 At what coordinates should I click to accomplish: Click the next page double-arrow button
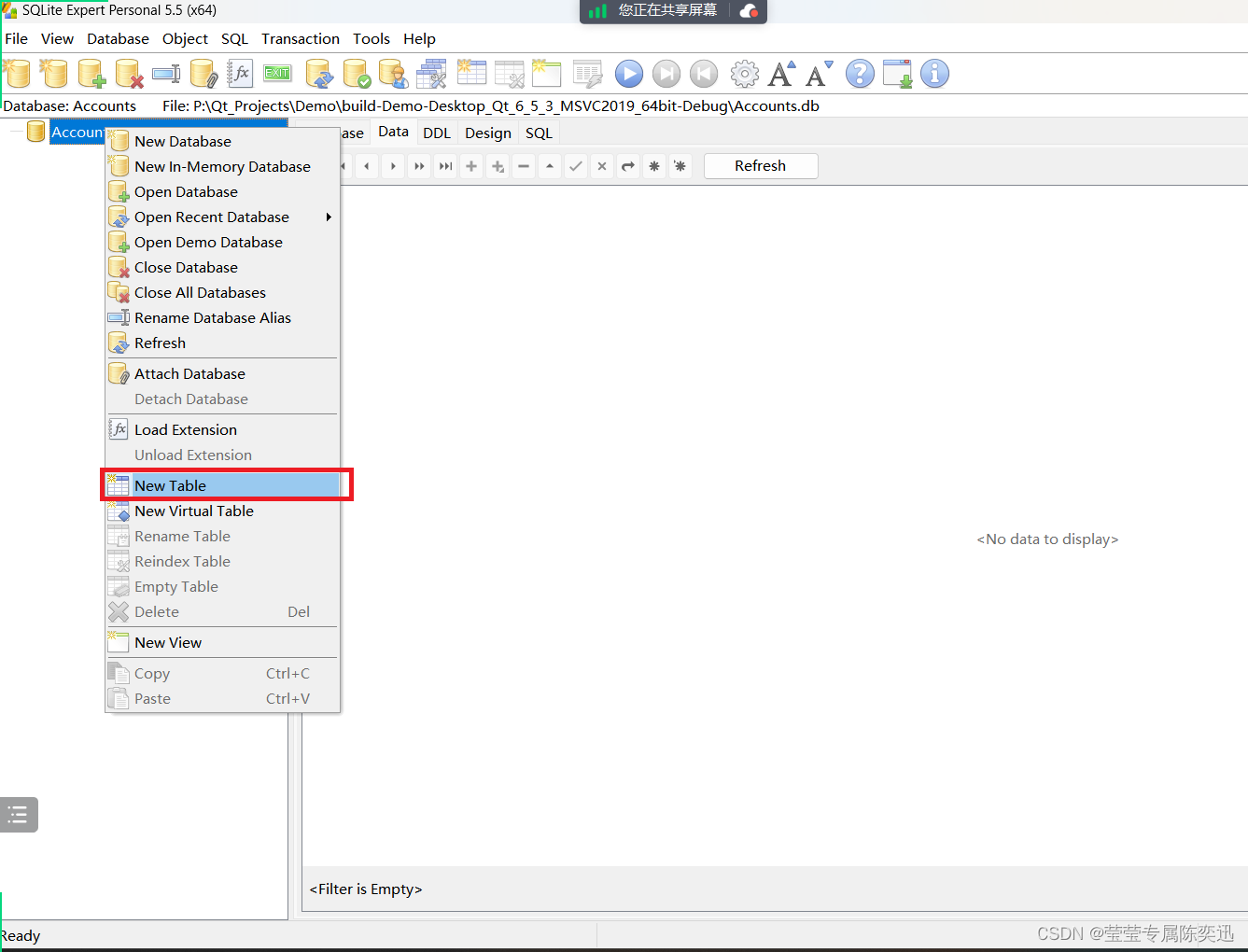[x=419, y=166]
